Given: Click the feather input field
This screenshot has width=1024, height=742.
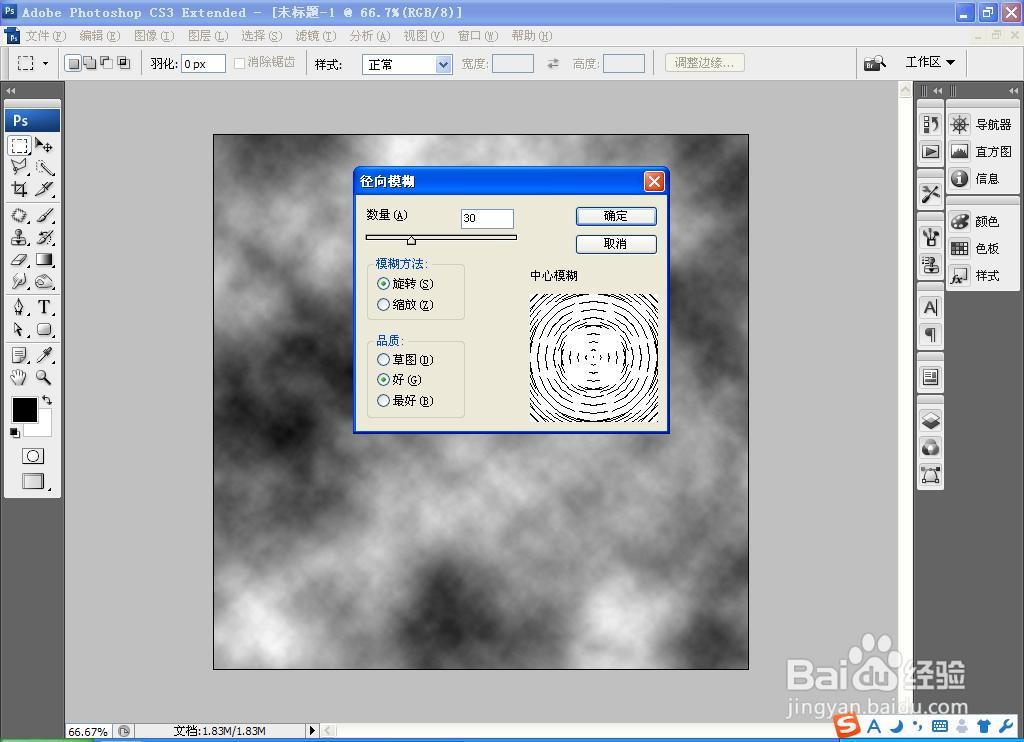Looking at the screenshot, I should tap(203, 63).
